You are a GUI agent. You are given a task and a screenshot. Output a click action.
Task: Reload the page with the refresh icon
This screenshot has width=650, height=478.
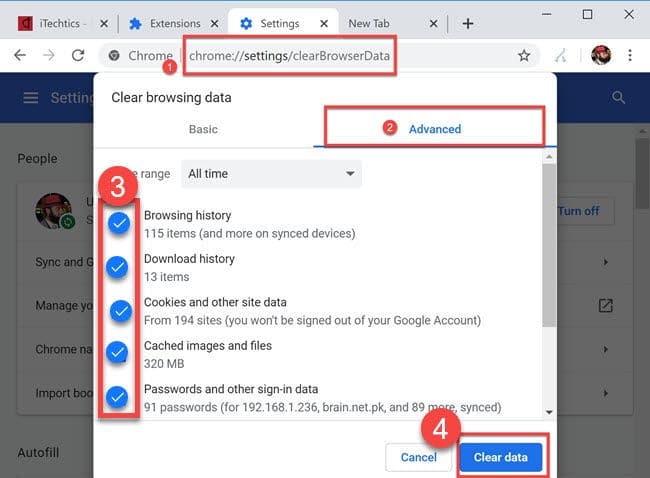(x=78, y=55)
